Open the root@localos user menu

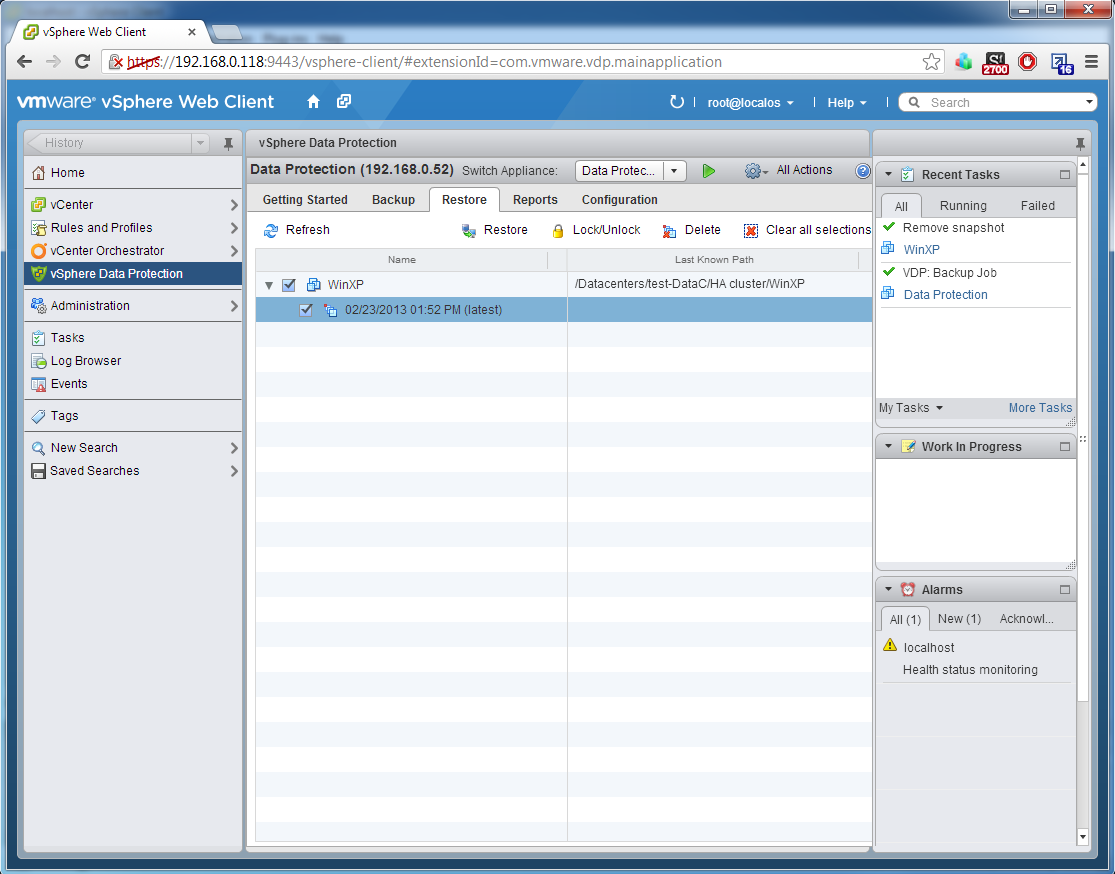(750, 102)
